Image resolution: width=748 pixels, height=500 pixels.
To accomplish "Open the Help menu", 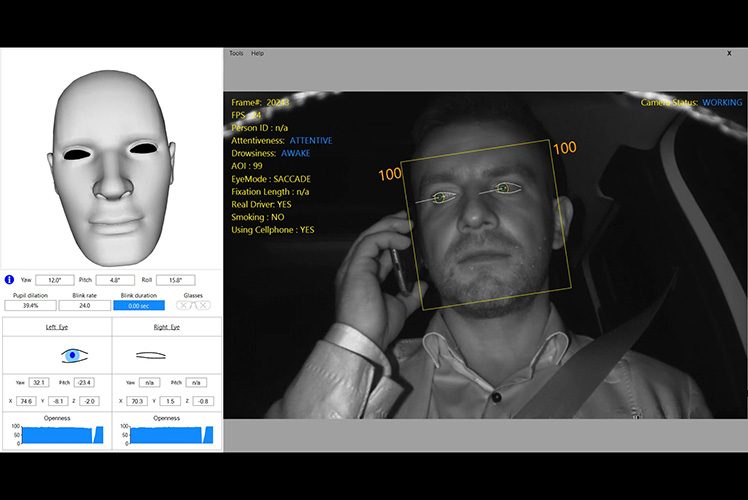I will [x=258, y=53].
